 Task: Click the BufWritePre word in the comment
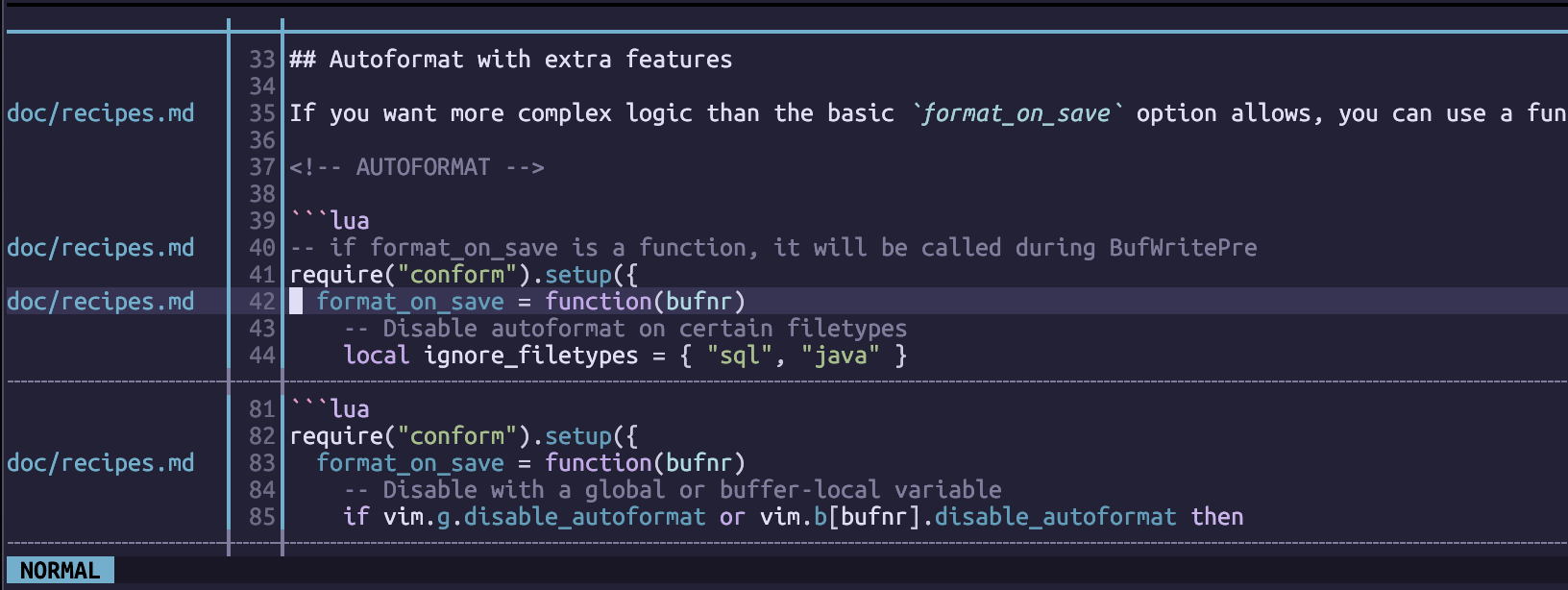[x=1183, y=248]
